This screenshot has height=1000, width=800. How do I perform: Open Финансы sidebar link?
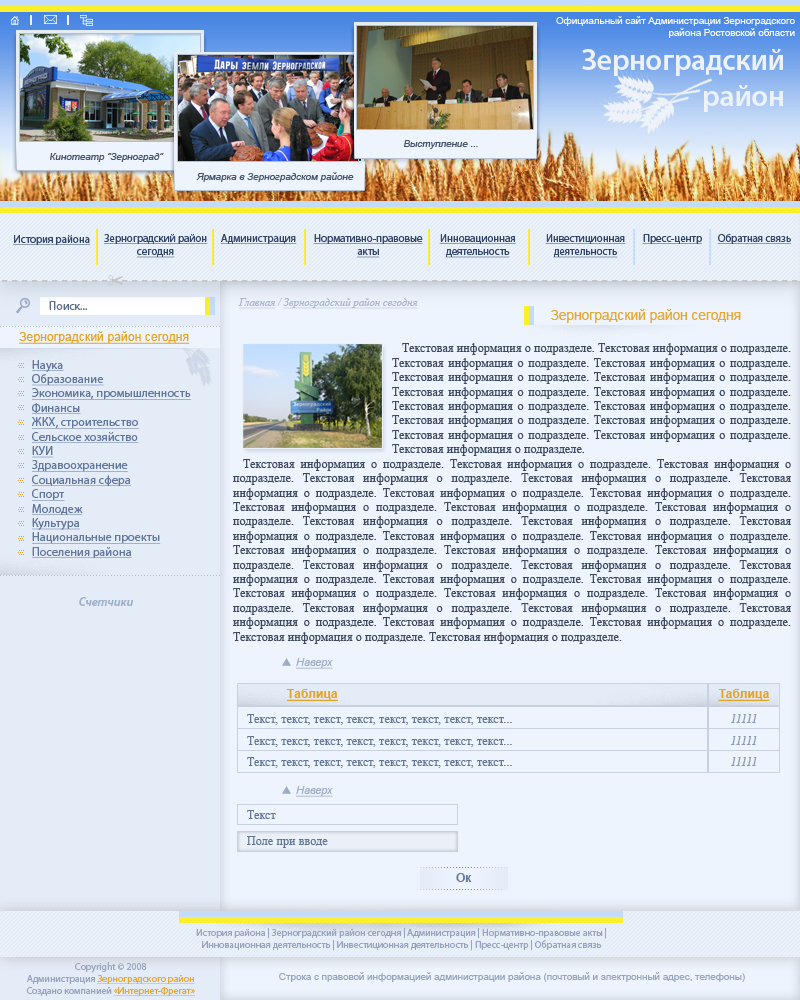(x=56, y=408)
